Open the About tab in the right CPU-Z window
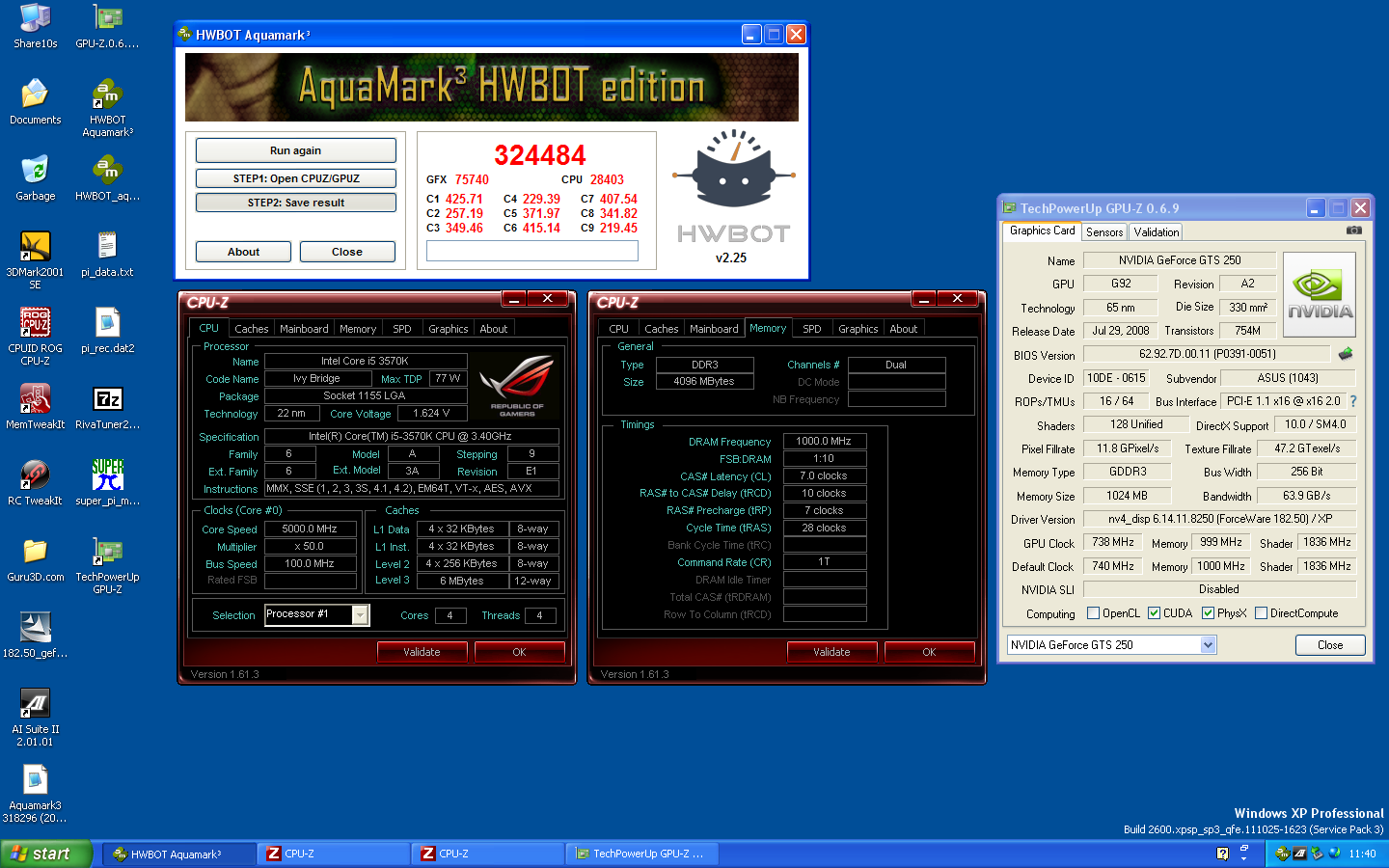Viewport: 1389px width, 868px height. (903, 329)
